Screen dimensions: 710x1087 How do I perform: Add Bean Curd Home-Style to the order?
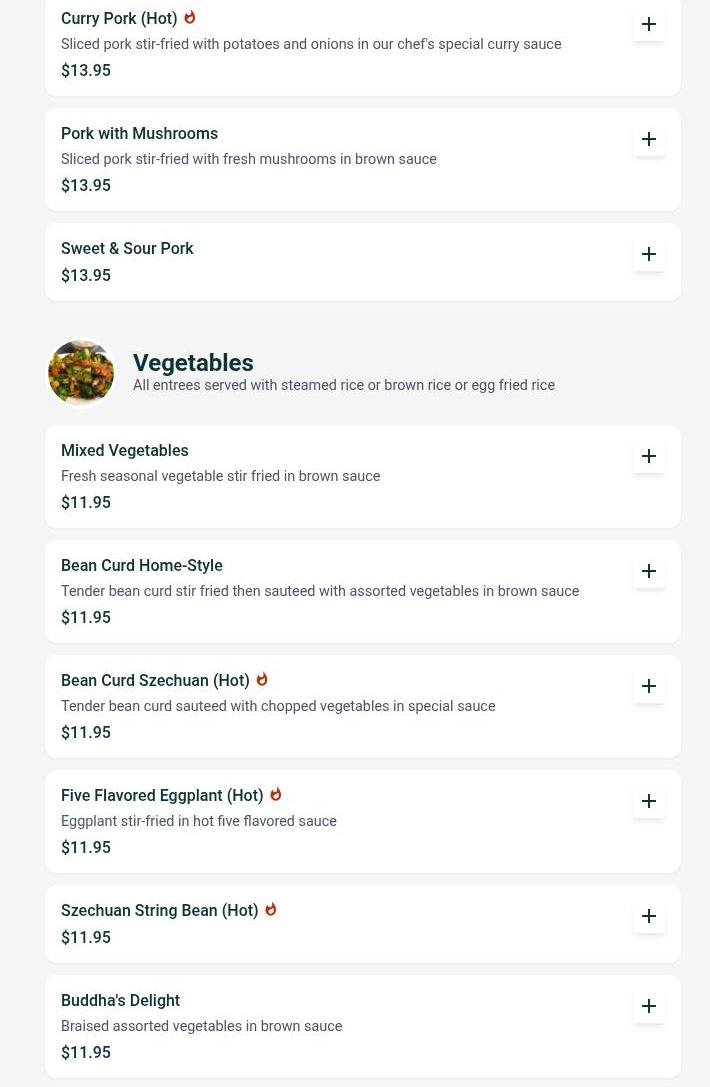pyautogui.click(x=649, y=571)
